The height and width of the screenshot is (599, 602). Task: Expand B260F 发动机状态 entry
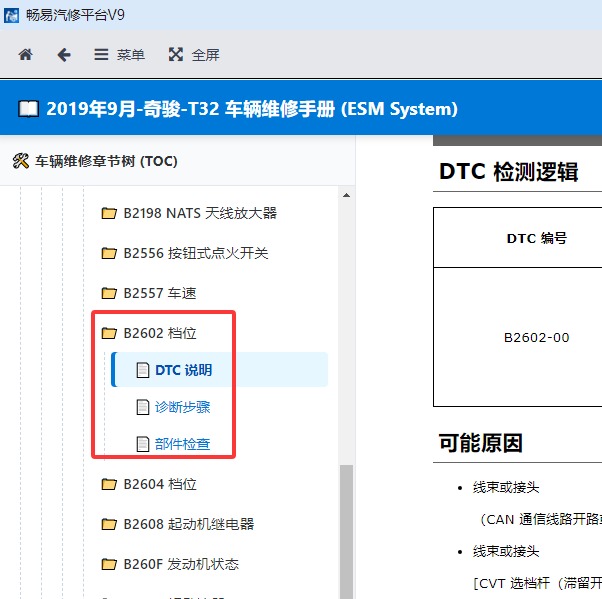click(181, 564)
